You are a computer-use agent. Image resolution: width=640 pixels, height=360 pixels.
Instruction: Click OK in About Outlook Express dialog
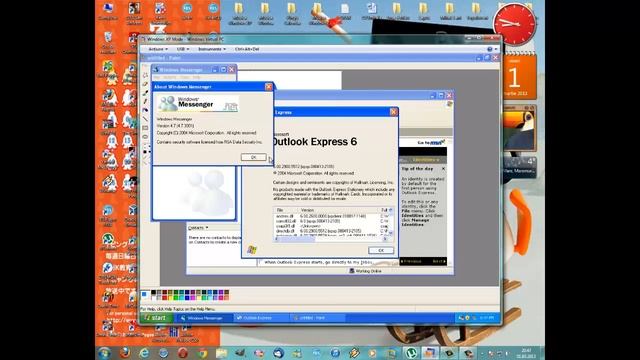coord(381,250)
